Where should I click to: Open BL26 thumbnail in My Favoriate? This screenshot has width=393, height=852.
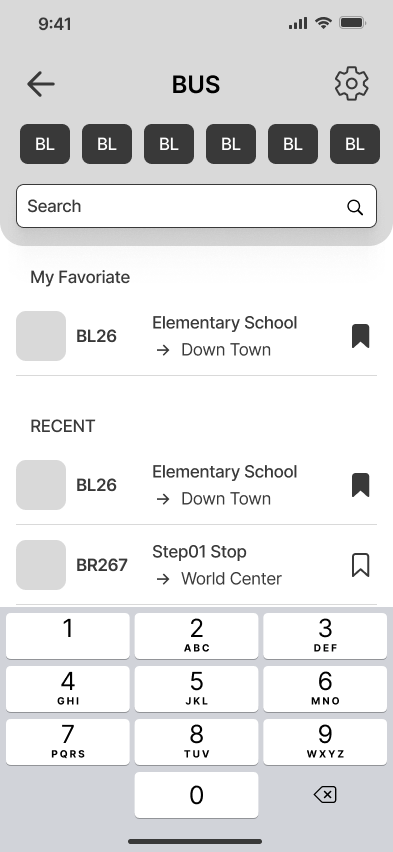pos(41,336)
